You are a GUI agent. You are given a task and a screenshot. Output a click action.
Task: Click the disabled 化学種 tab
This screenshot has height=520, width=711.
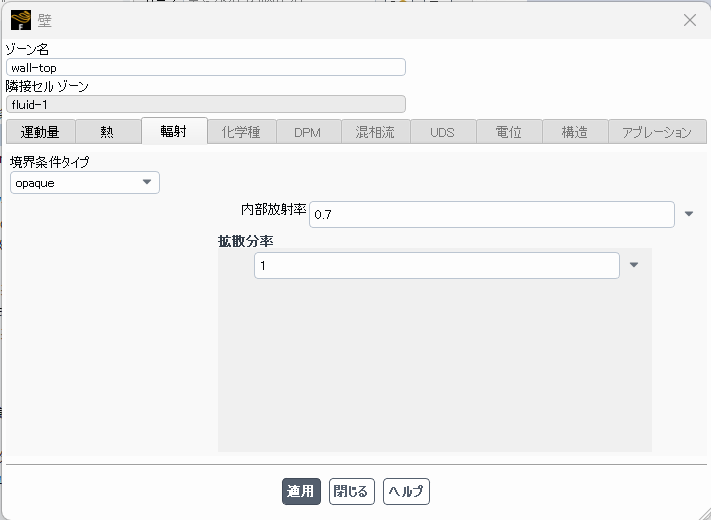(x=242, y=132)
